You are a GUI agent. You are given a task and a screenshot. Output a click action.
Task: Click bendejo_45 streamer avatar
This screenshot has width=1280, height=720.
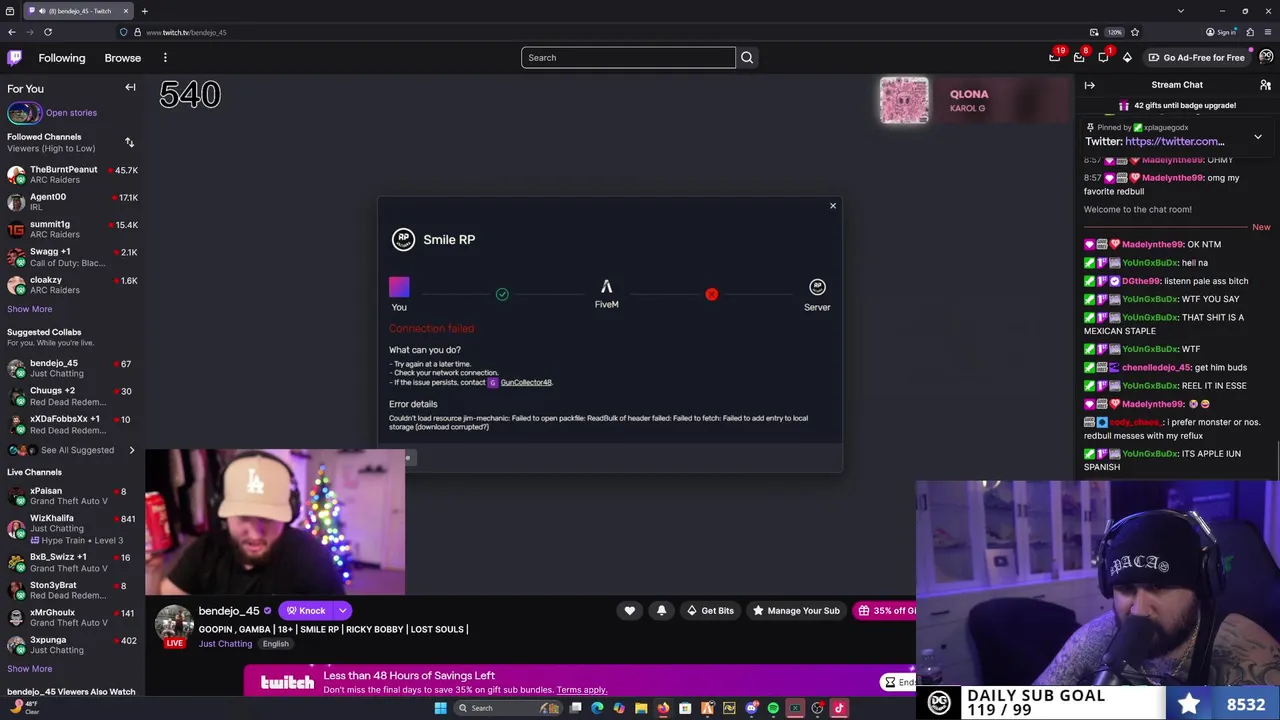174,622
